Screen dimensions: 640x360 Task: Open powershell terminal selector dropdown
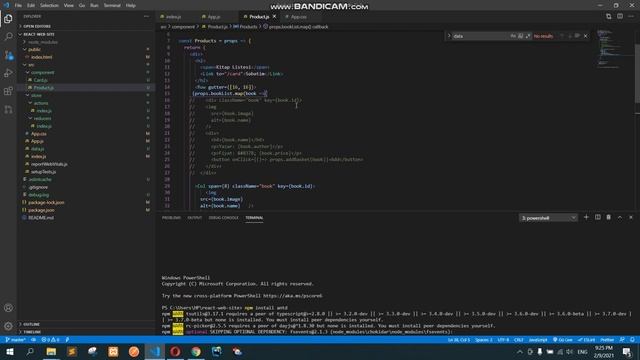coord(548,218)
